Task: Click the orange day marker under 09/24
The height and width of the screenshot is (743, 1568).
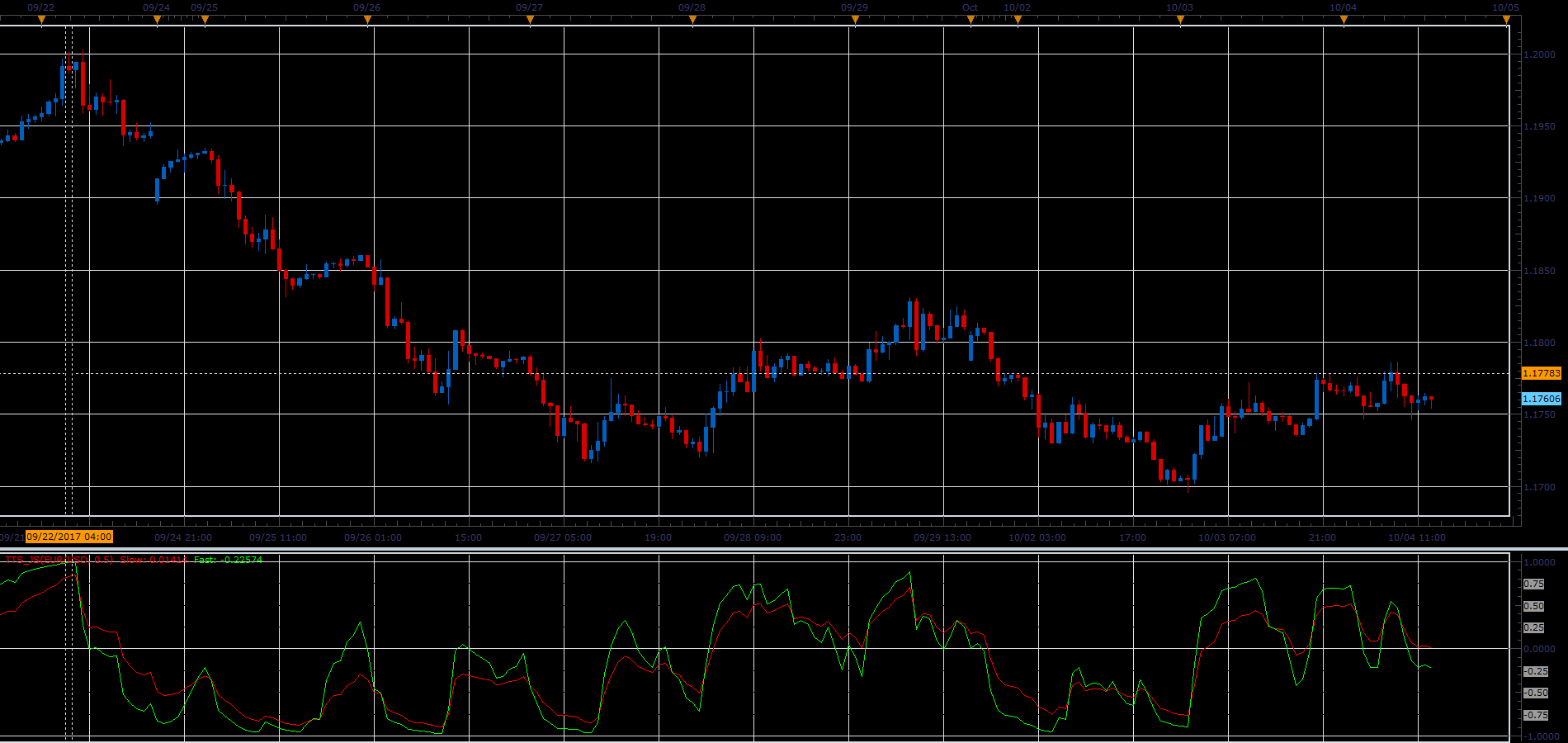Action: [x=157, y=21]
